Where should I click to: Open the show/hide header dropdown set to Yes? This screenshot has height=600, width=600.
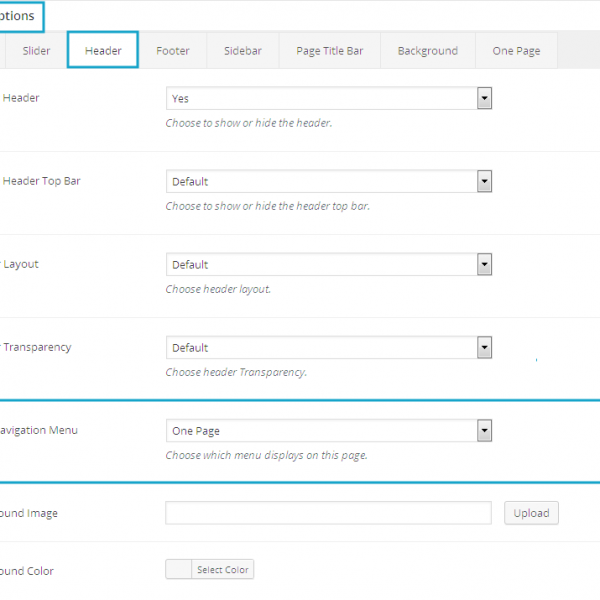coord(328,99)
